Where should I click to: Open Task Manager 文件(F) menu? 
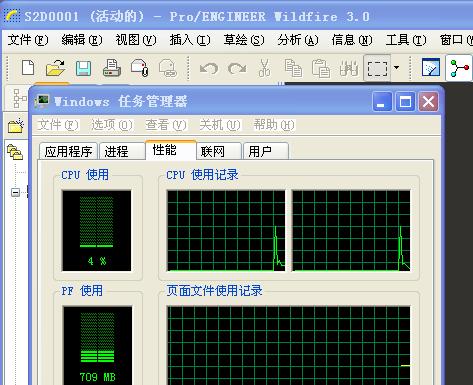coord(58,125)
